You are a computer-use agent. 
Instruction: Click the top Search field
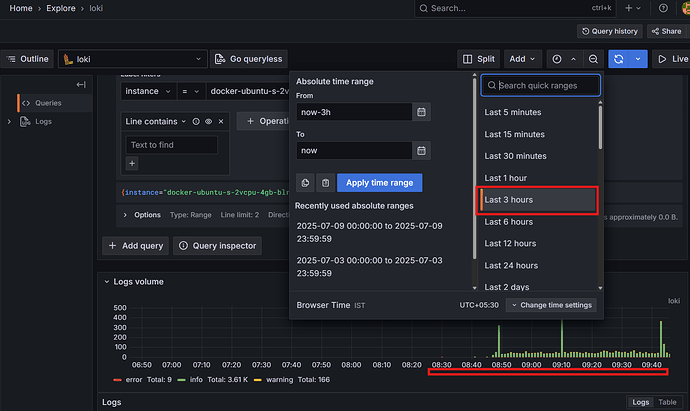[515, 8]
